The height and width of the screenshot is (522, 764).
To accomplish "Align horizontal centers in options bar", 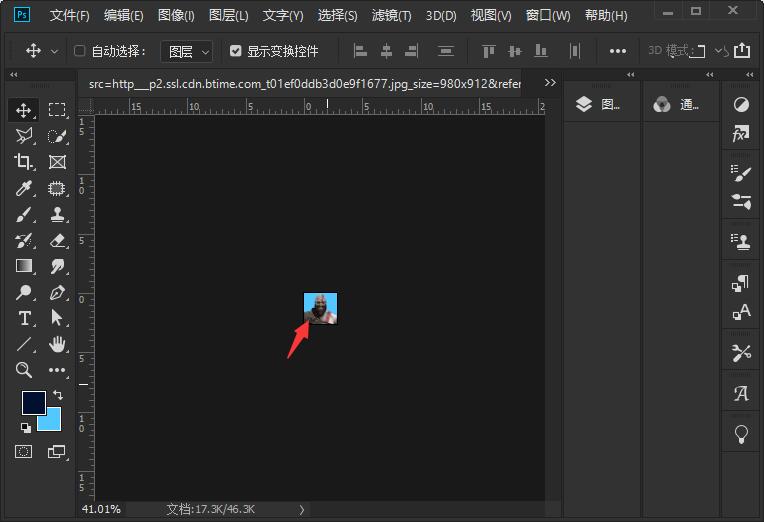I will click(386, 51).
